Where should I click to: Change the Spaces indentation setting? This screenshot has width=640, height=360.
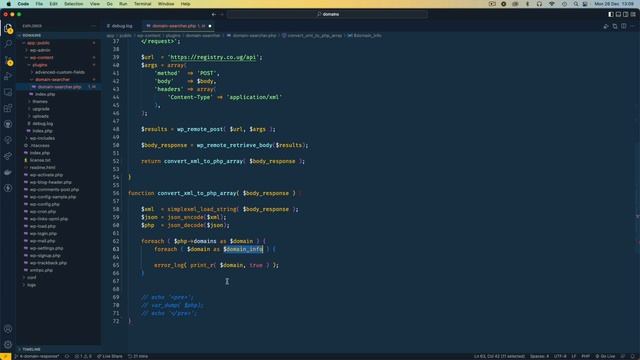[539, 356]
